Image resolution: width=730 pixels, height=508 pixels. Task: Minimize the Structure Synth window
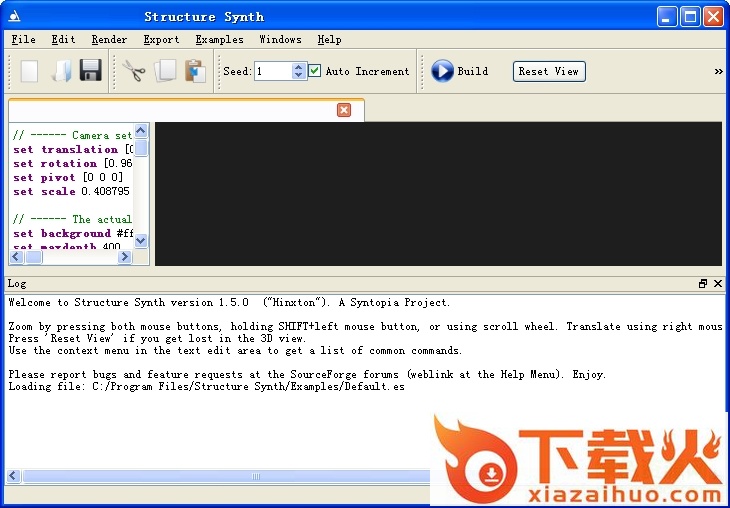click(x=667, y=17)
